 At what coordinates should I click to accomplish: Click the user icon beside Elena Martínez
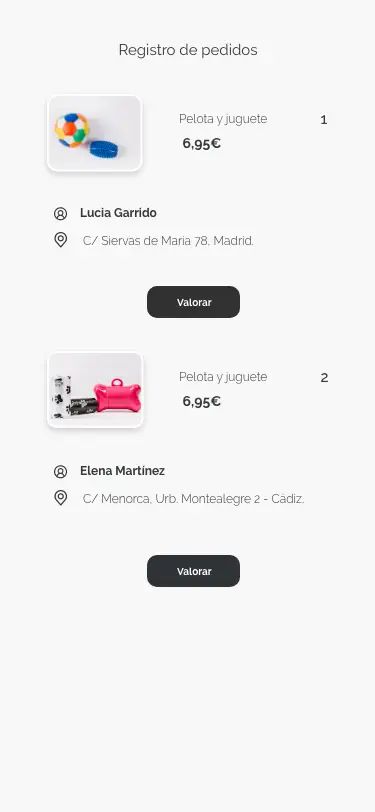tap(61, 471)
